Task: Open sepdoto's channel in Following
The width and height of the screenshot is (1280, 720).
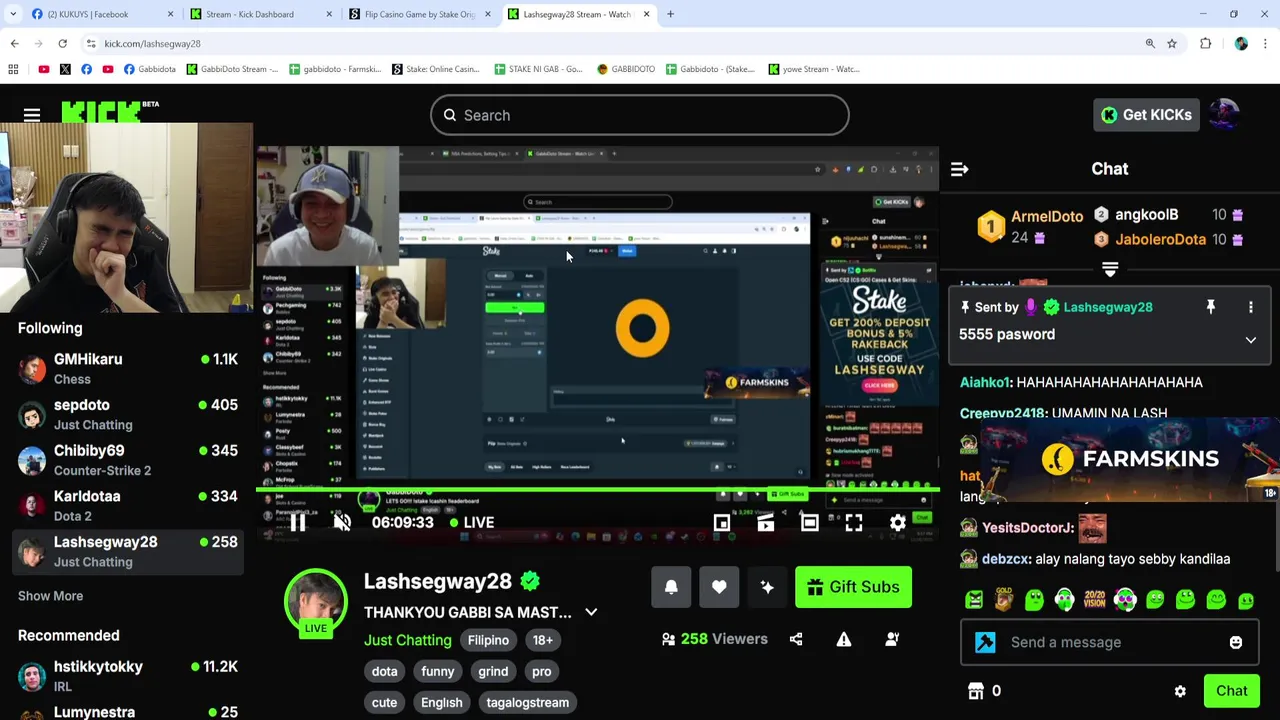Action: click(x=127, y=414)
